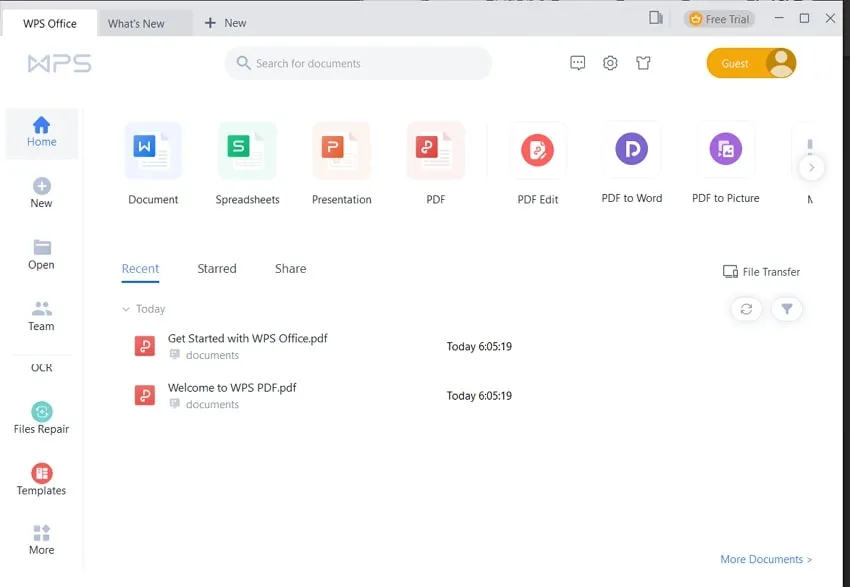Select the Share tab
Screen dimensions: 850x587
point(291,269)
